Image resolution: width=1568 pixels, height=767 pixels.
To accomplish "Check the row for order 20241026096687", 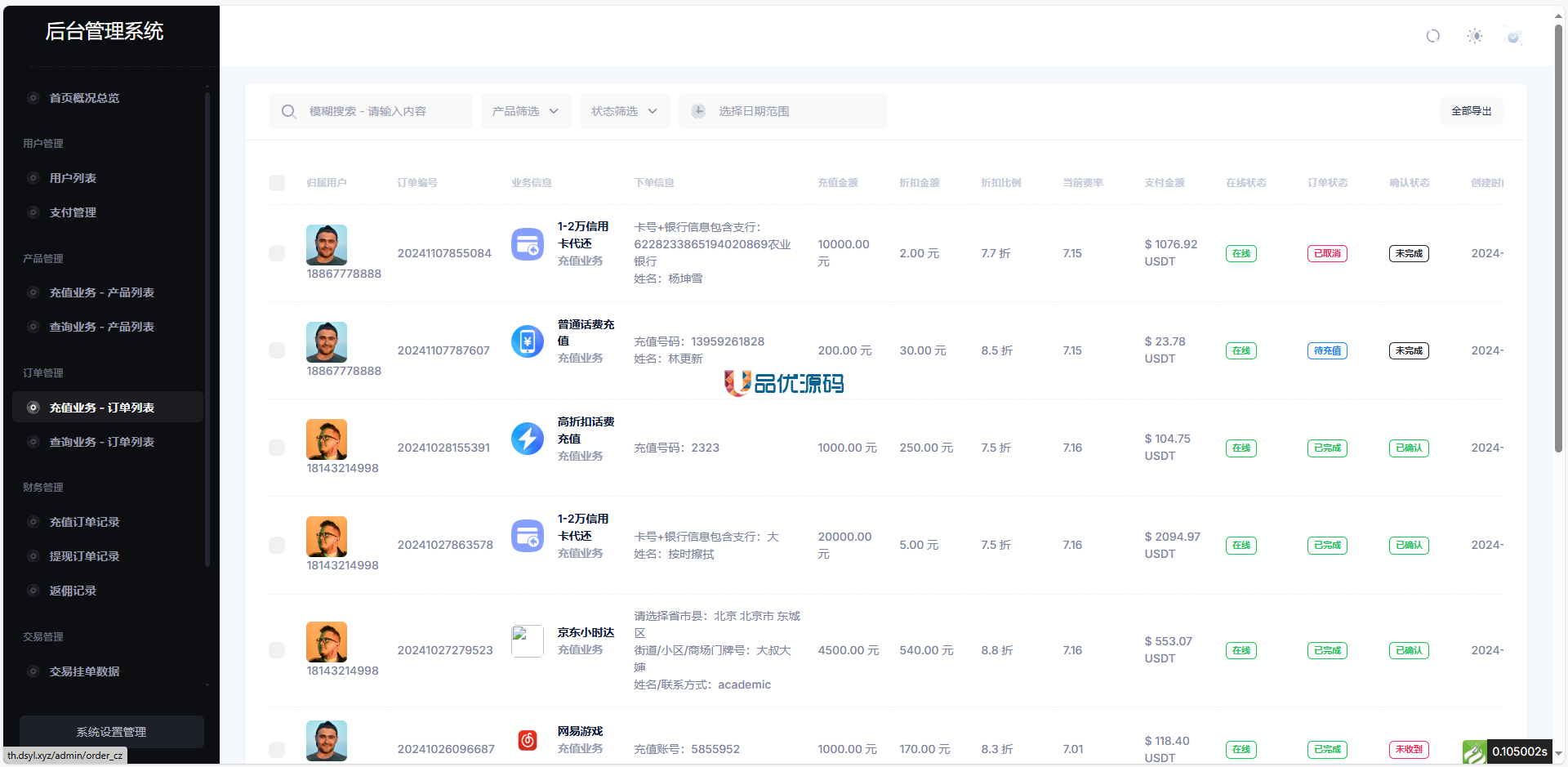I will click(277, 749).
